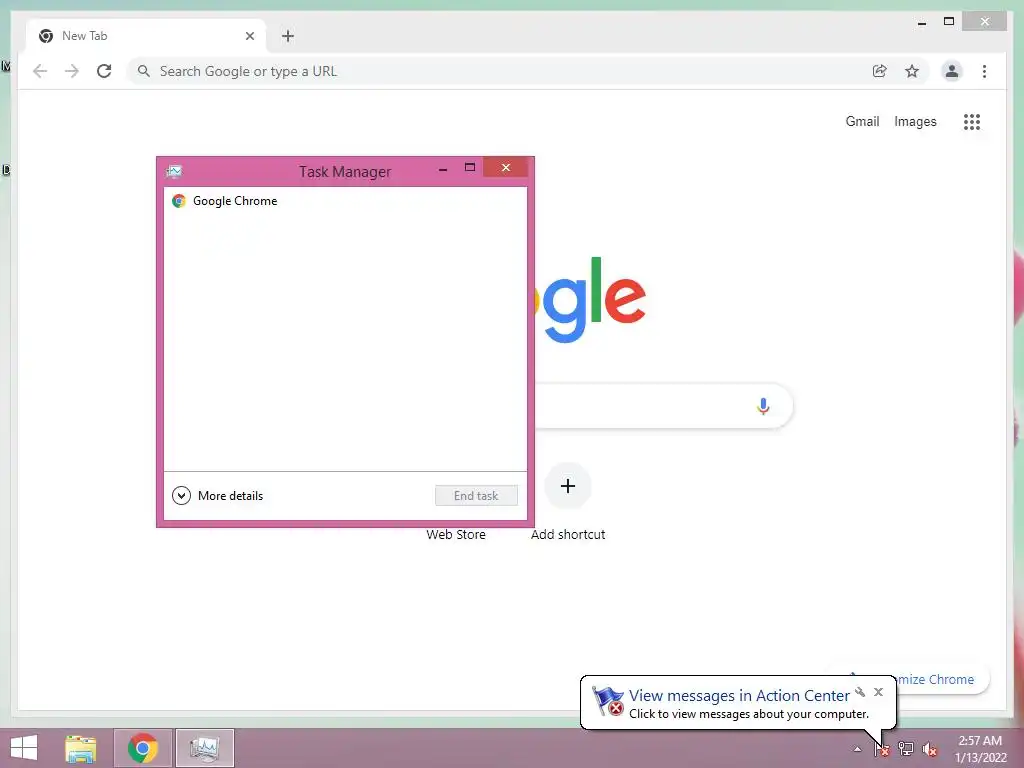Close the New Tab tab
Viewport: 1024px width, 768px height.
pyautogui.click(x=249, y=36)
